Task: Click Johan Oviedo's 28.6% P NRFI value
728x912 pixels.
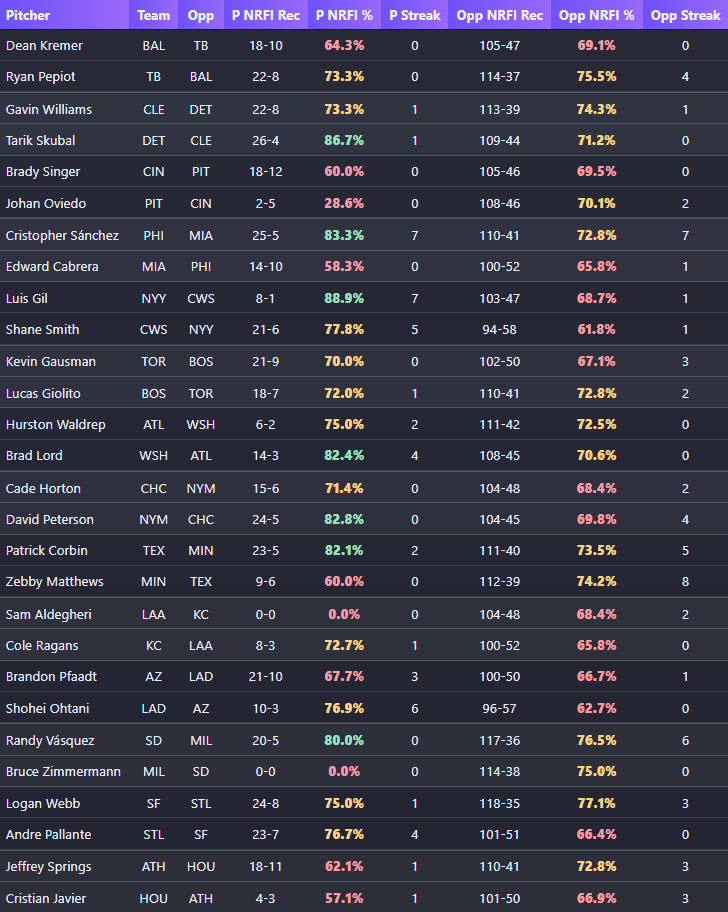Action: (344, 204)
